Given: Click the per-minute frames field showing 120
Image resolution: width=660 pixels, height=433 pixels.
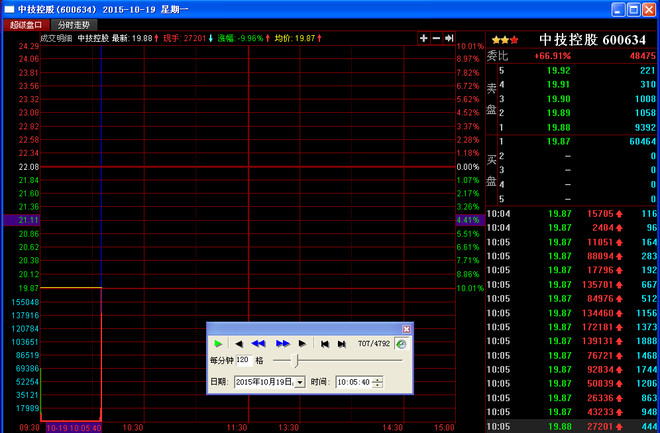Looking at the screenshot, I should coord(243,360).
